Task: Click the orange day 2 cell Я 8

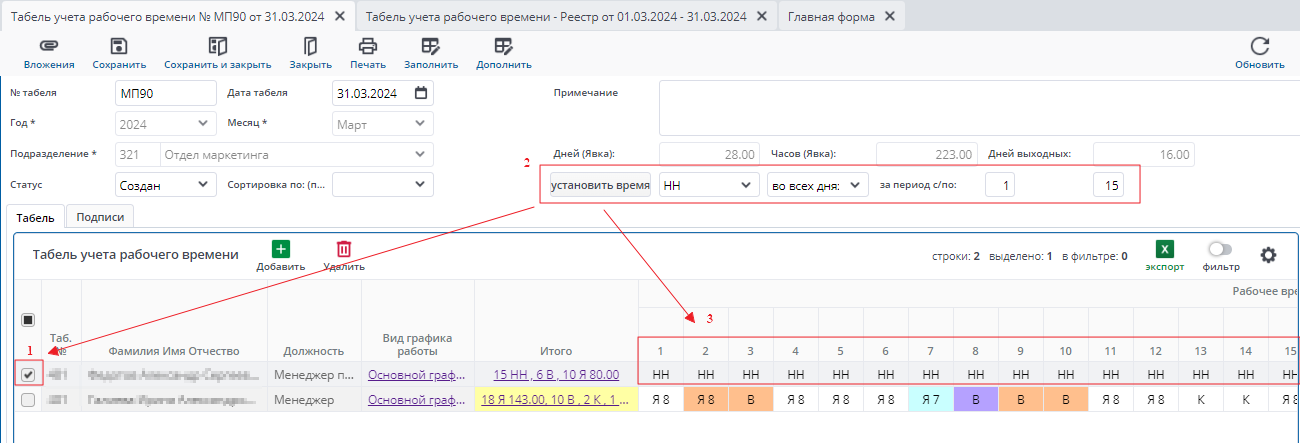Action: [706, 399]
